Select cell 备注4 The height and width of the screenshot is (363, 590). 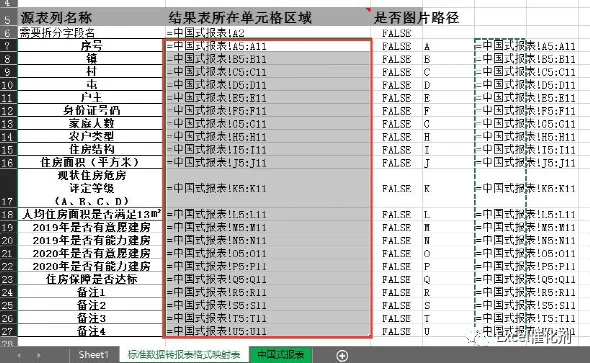(x=90, y=331)
